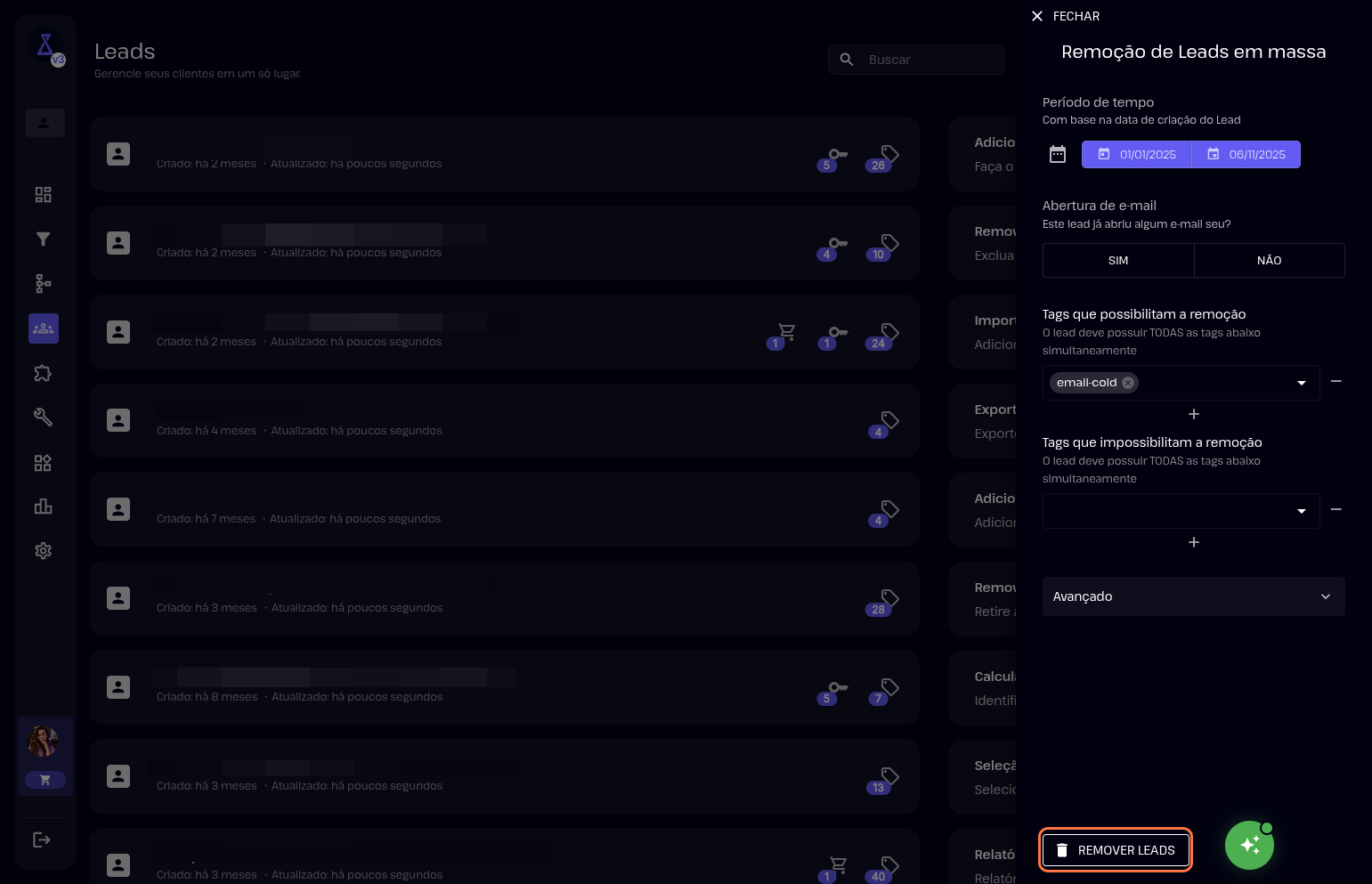Open the settings gear in the sidebar

pos(43,551)
